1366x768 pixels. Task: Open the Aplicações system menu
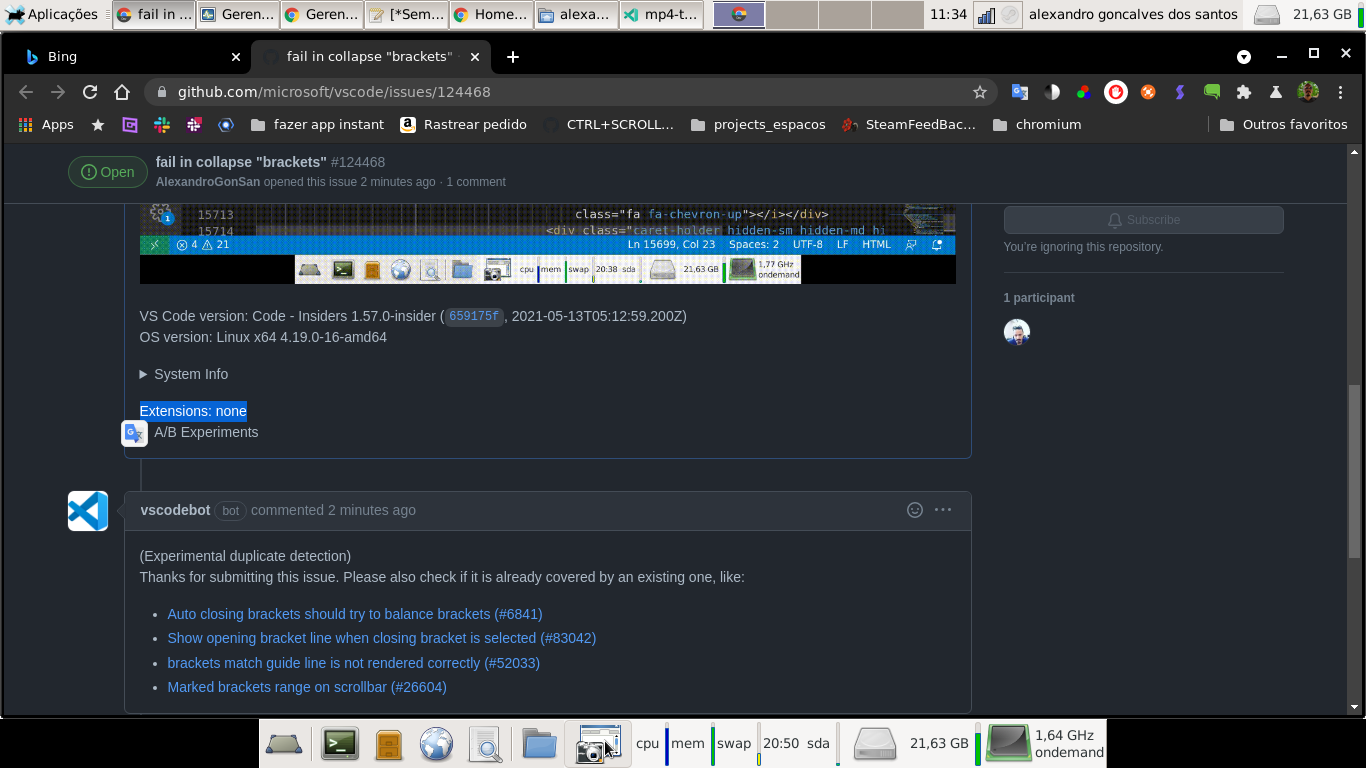pos(52,14)
